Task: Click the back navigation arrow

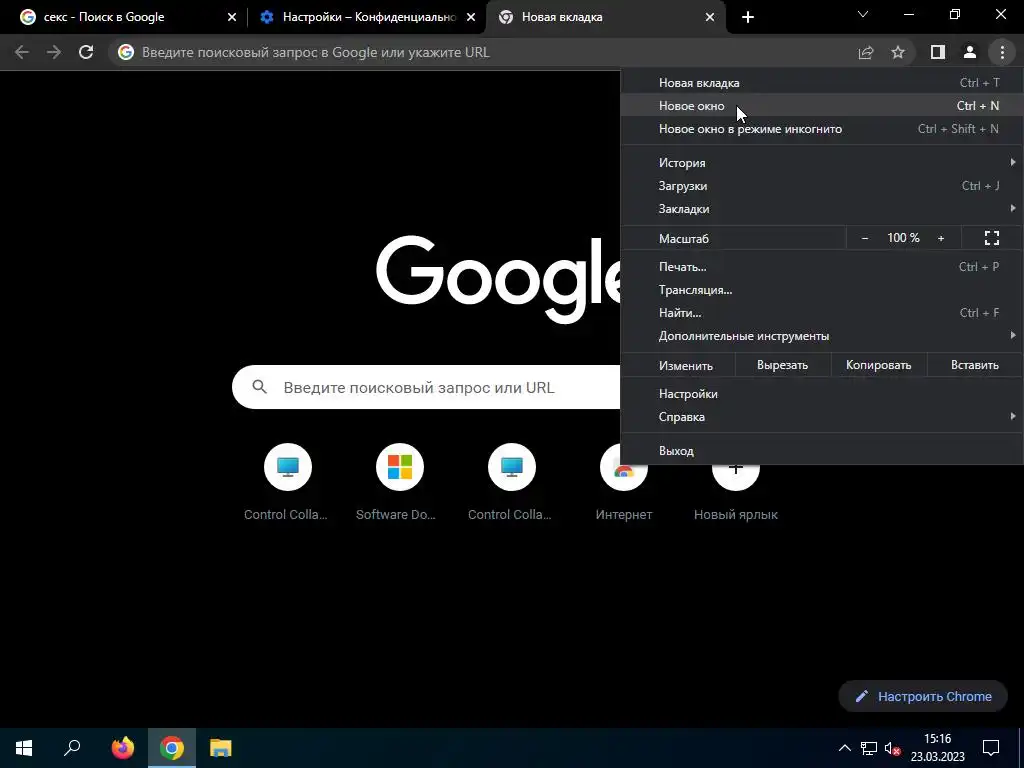Action: pyautogui.click(x=22, y=52)
